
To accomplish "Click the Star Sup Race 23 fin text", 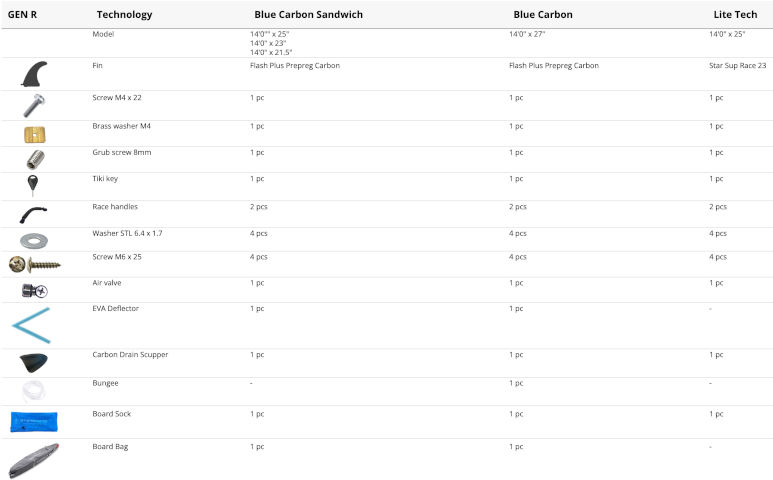I will point(737,65).
